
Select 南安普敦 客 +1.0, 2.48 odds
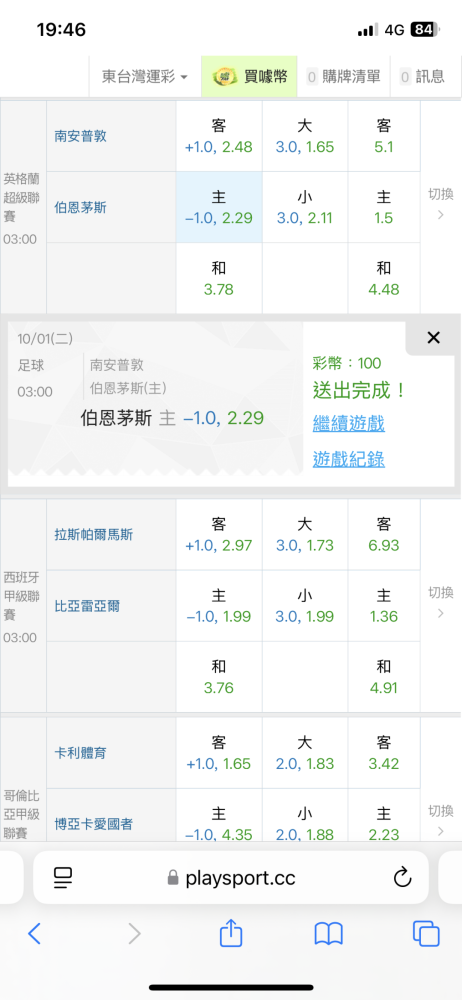click(x=219, y=136)
